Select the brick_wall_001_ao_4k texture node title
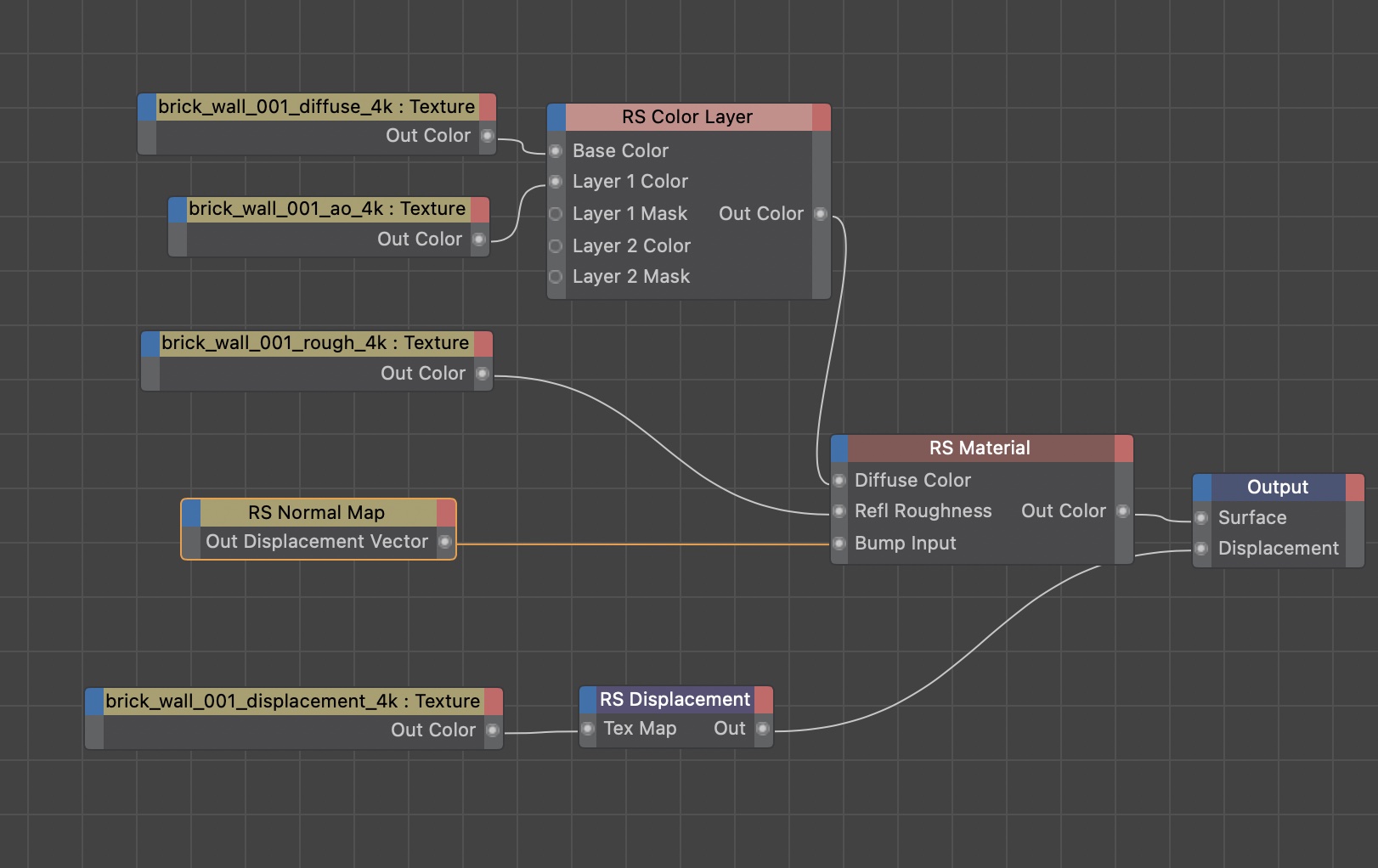Screen dimensions: 1378x868 pos(327,209)
